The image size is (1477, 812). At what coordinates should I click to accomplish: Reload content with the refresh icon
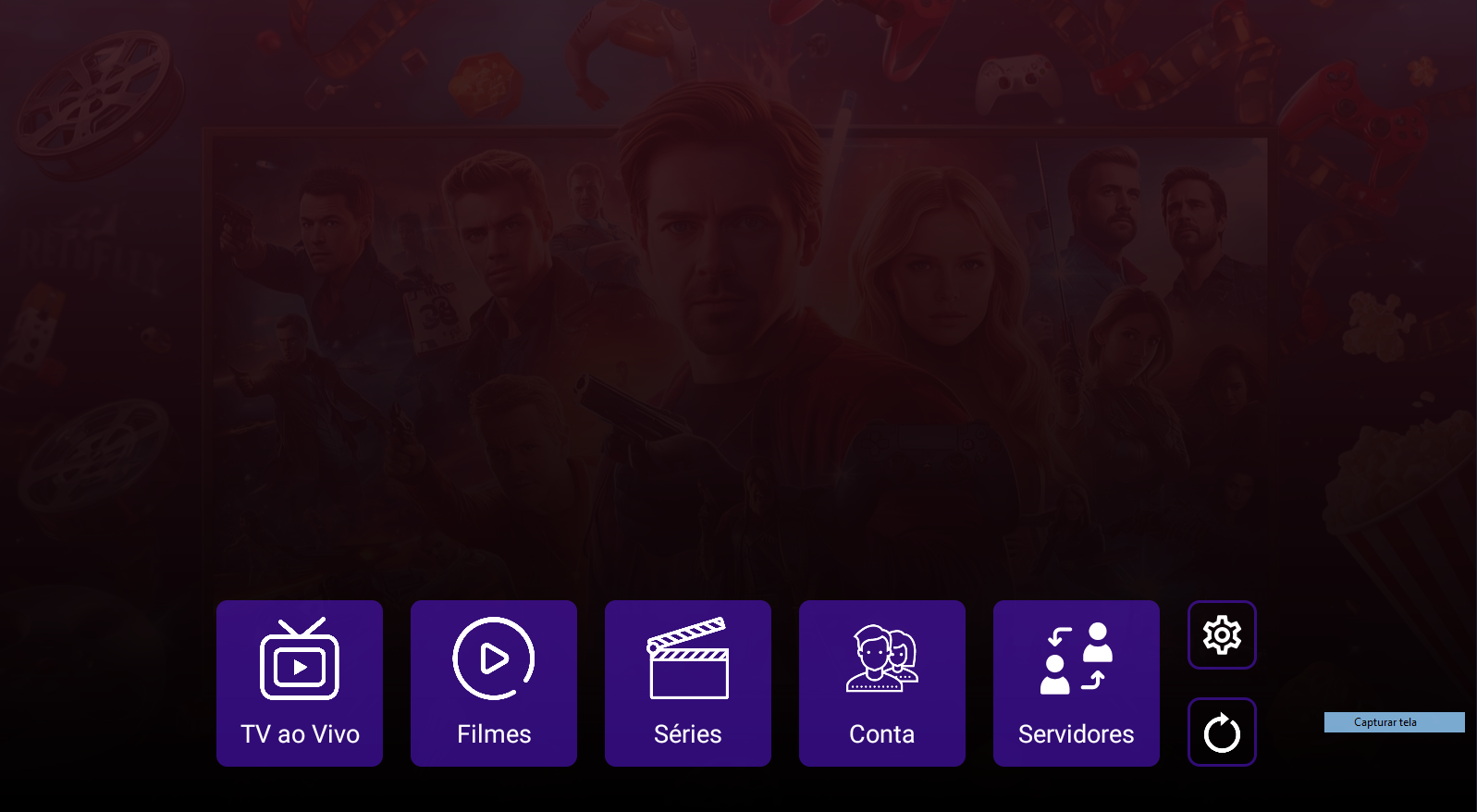(x=1222, y=732)
